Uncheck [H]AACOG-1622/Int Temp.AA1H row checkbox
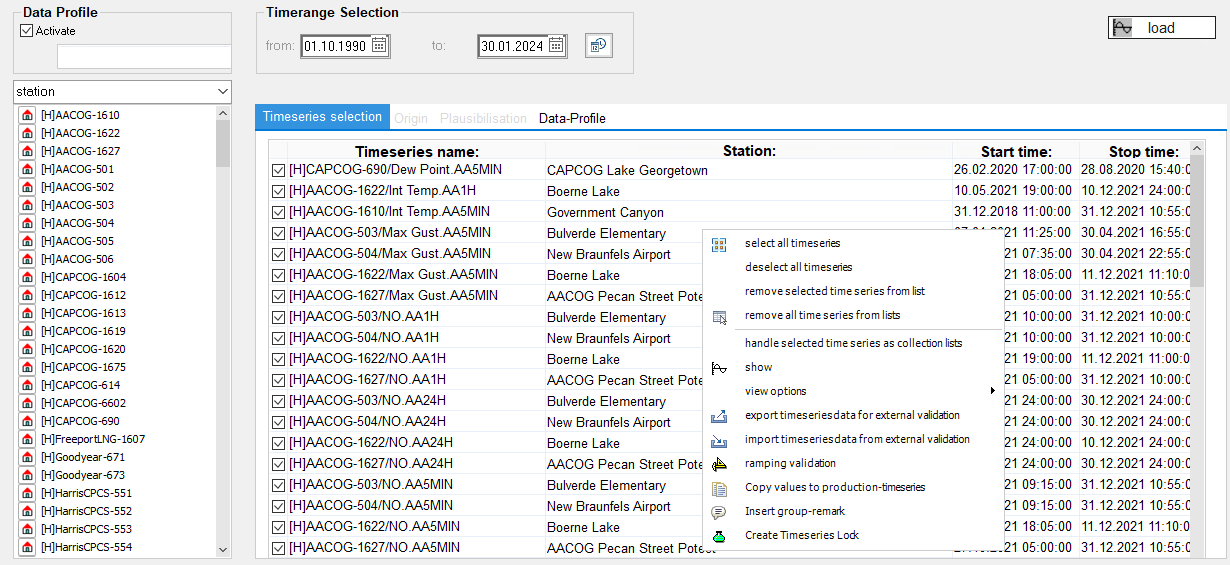This screenshot has height=565, width=1230. (278, 191)
